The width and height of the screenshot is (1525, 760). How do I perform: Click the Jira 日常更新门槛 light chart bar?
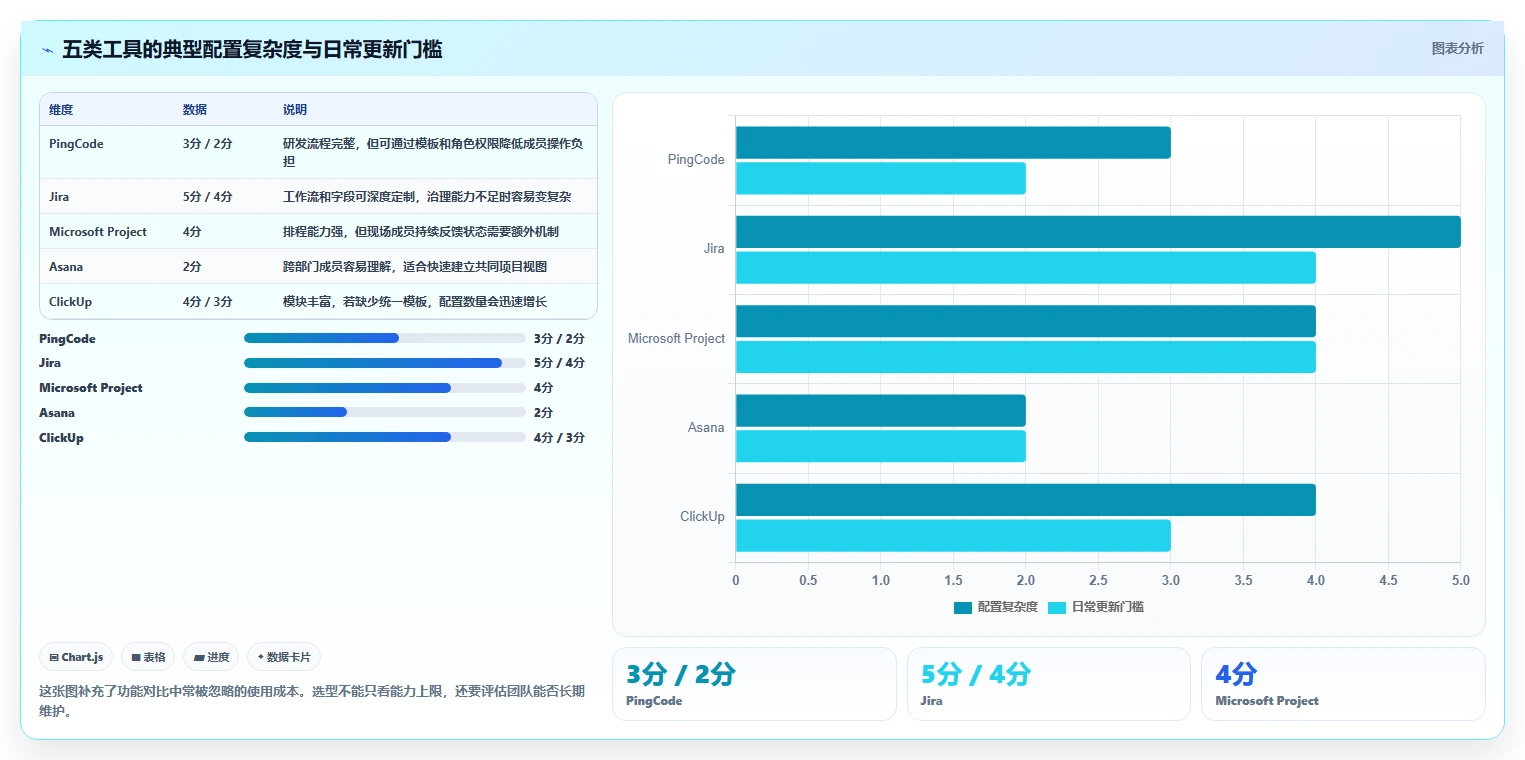1026,268
